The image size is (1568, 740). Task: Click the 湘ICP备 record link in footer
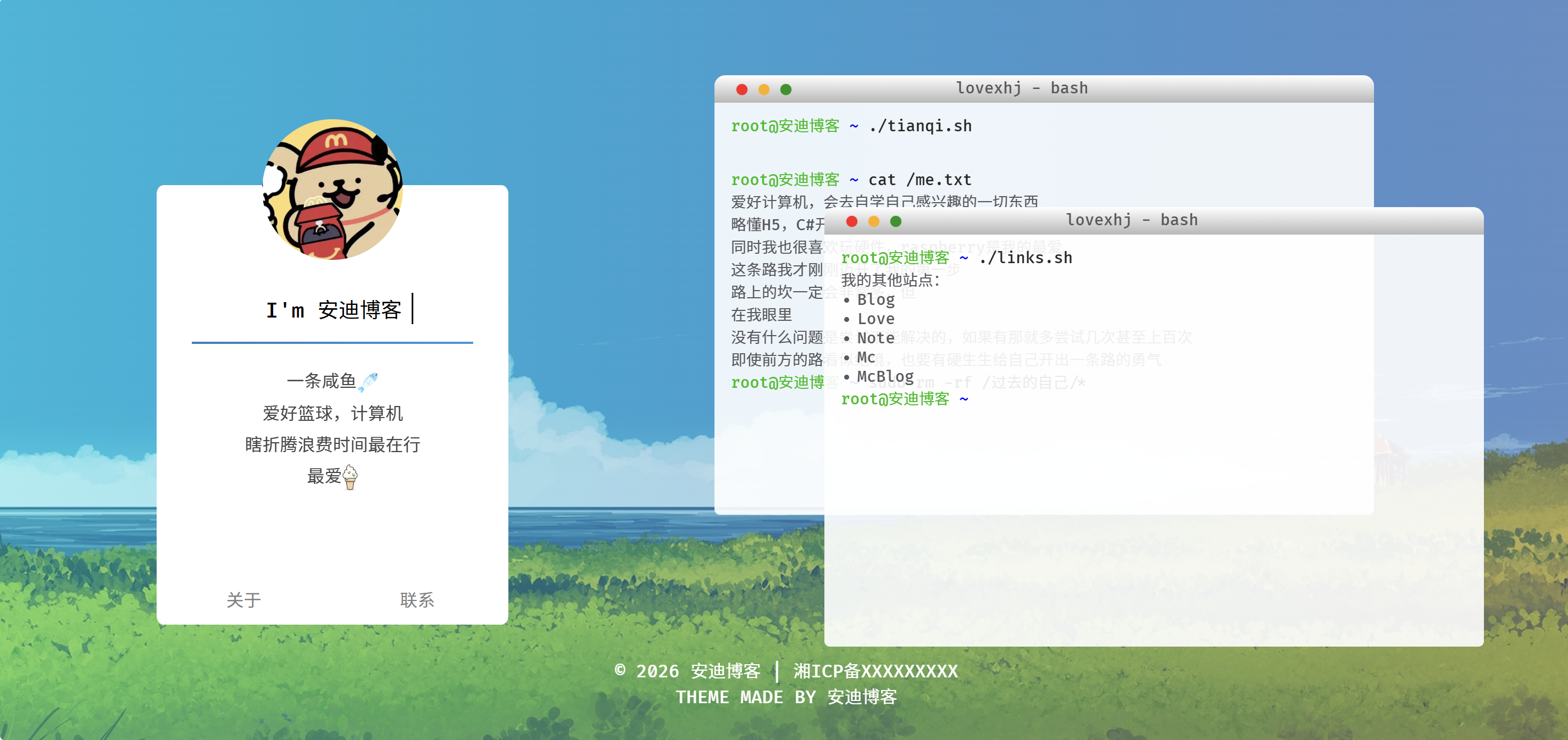876,671
